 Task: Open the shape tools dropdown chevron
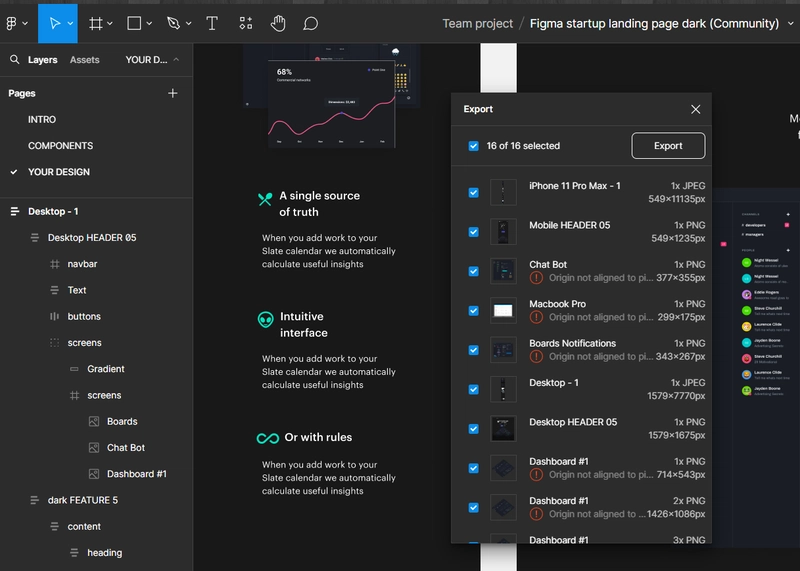coord(149,23)
